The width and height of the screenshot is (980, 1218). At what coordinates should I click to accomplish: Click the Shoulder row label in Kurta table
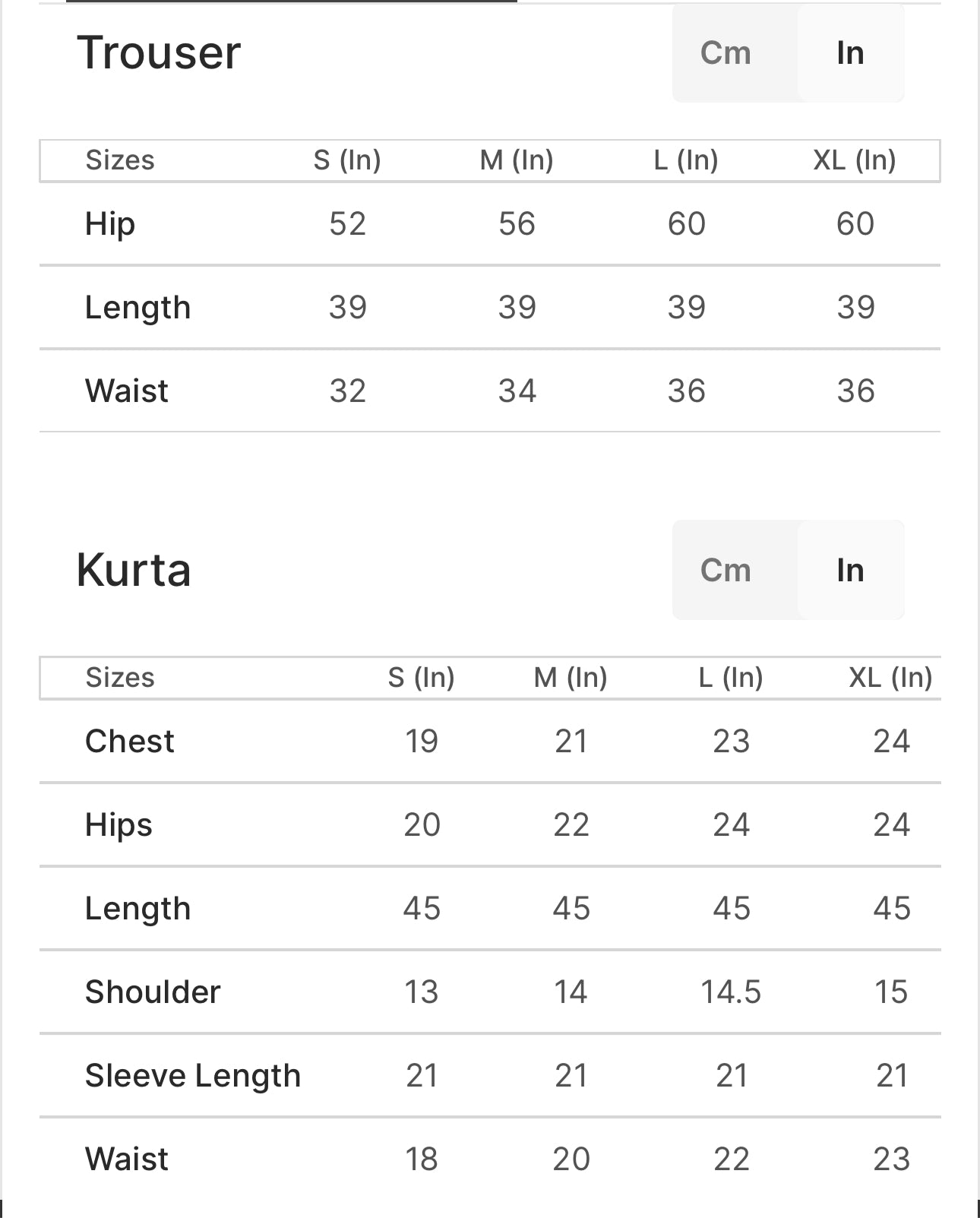[153, 992]
